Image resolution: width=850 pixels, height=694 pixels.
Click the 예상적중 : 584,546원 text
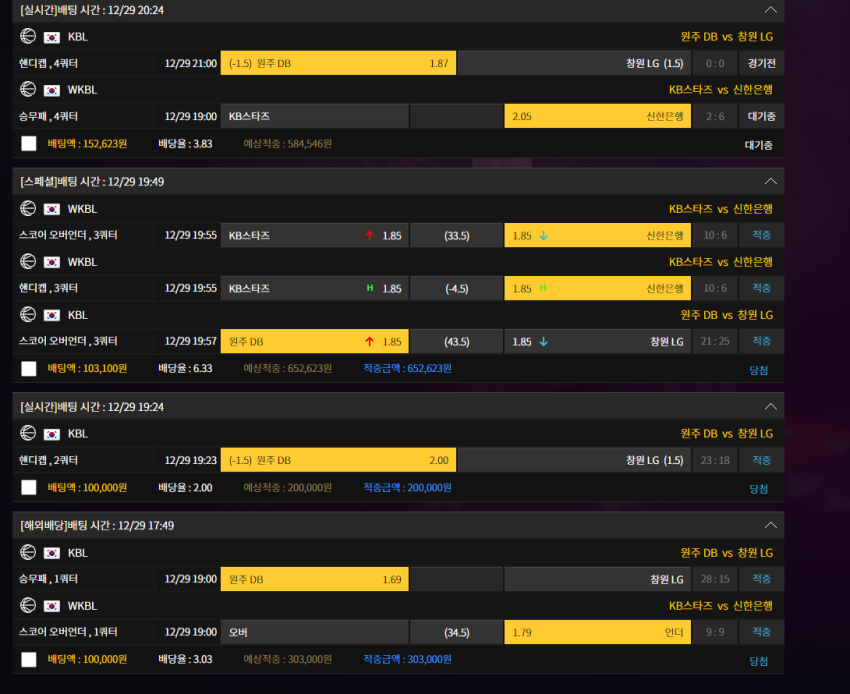(x=287, y=144)
